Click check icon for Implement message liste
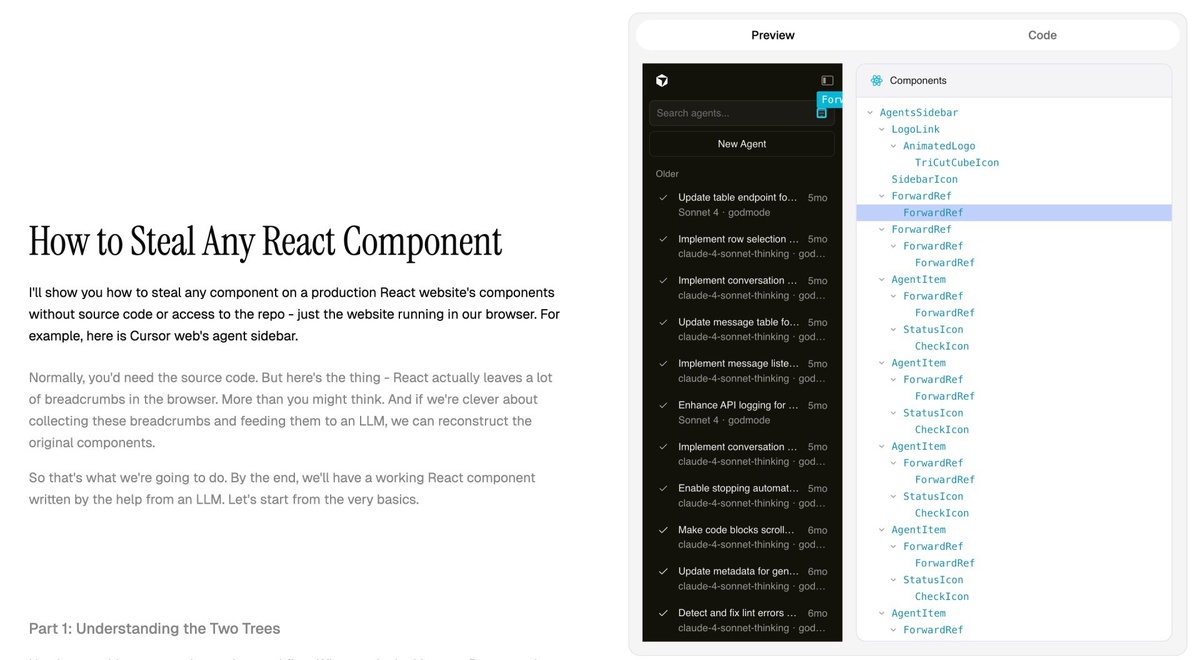Viewport: 1200px width, 660px height. [x=663, y=364]
